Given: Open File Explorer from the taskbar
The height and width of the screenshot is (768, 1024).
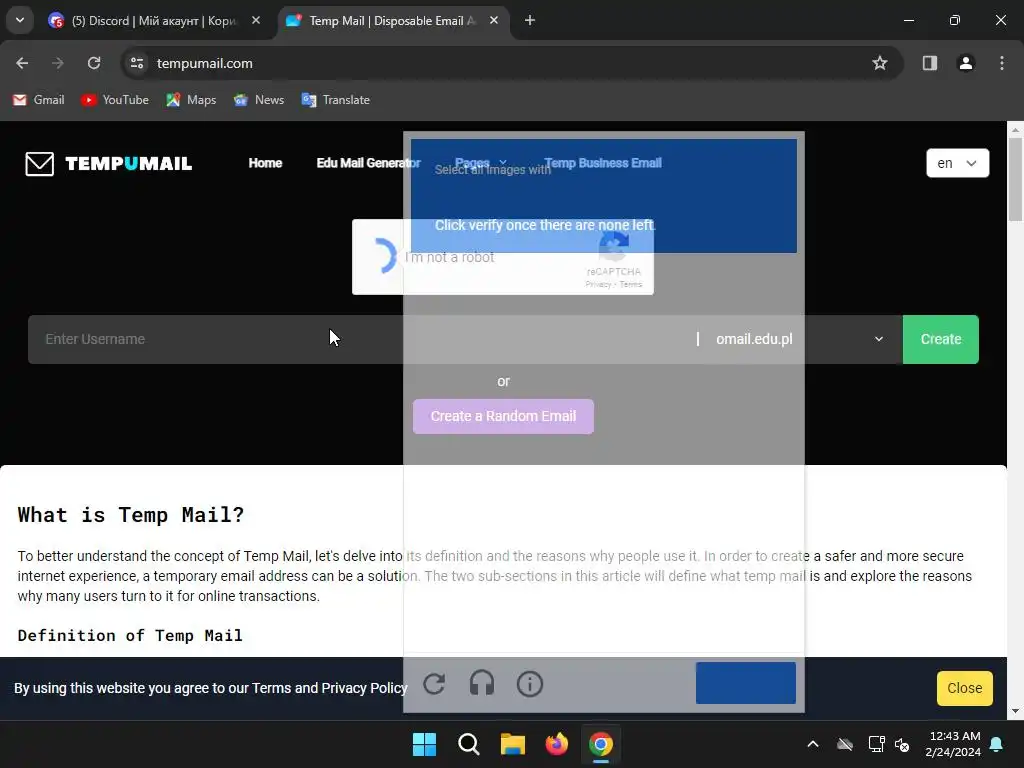Looking at the screenshot, I should [513, 744].
